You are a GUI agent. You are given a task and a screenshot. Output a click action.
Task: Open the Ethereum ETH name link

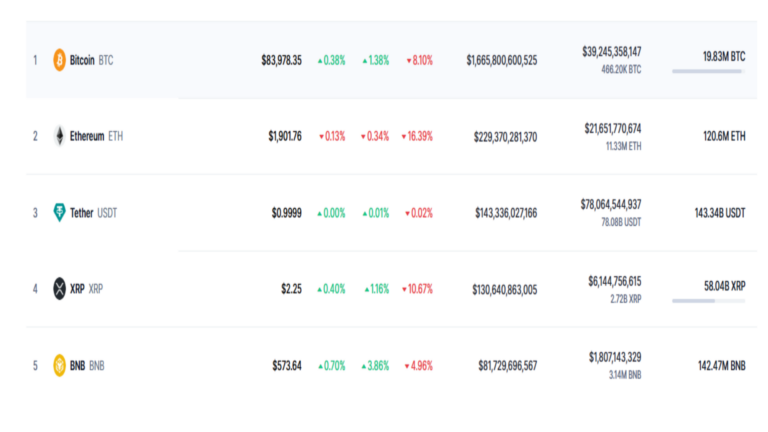coord(97,136)
